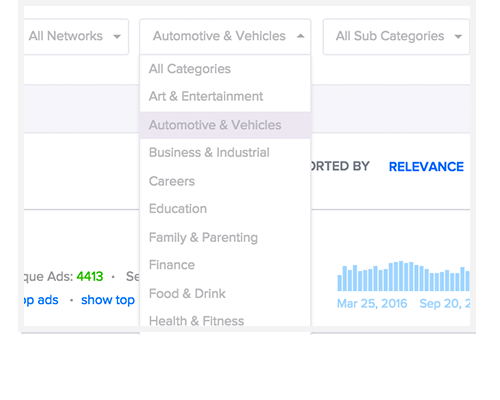Click the up arrow on category dropdown

pos(300,36)
